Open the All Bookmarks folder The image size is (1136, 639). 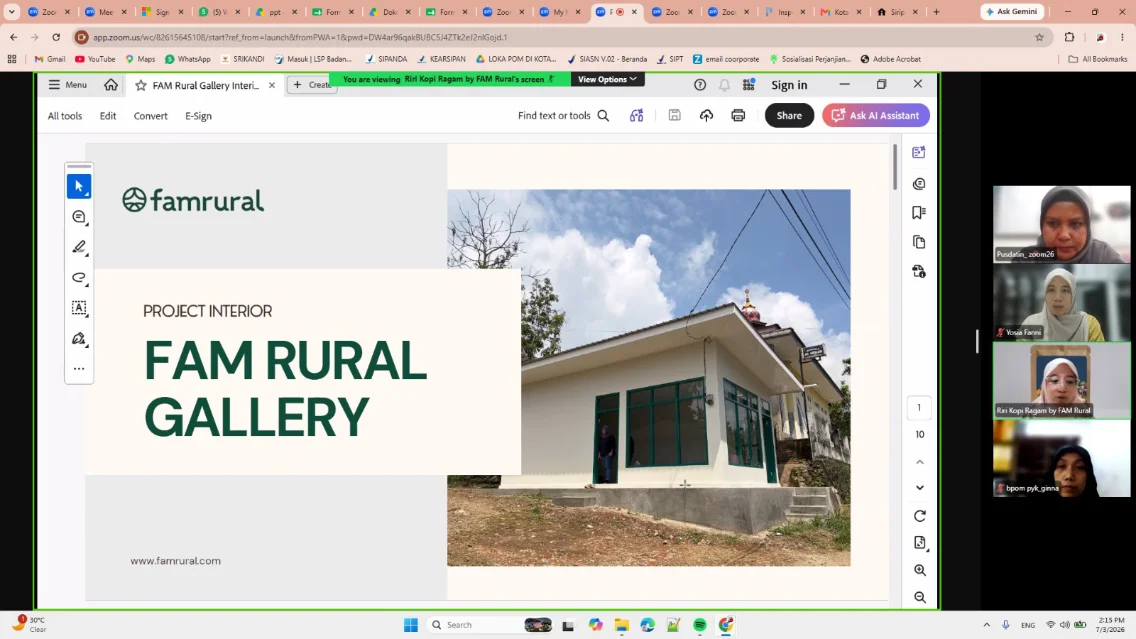(1098, 59)
